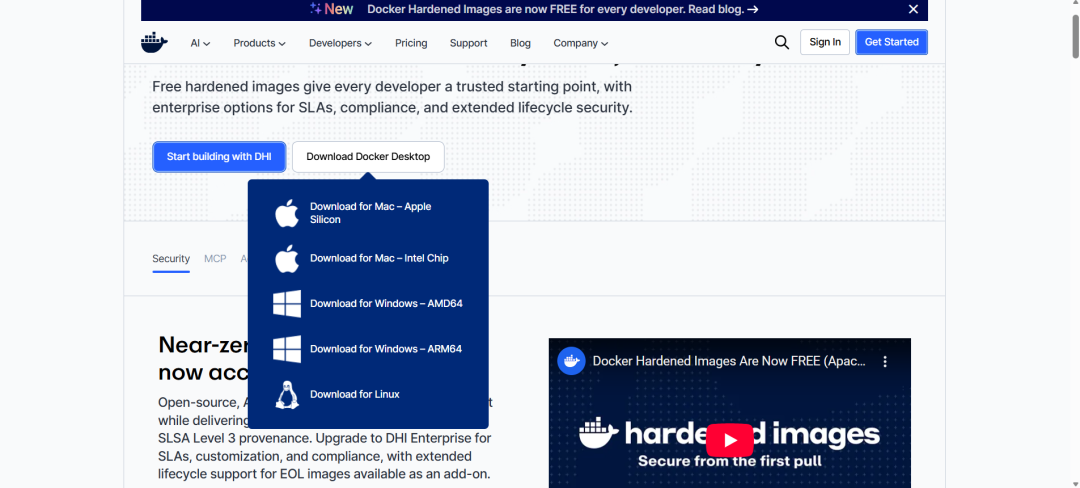Click Start building with DHI
The width and height of the screenshot is (1080, 488).
point(219,157)
